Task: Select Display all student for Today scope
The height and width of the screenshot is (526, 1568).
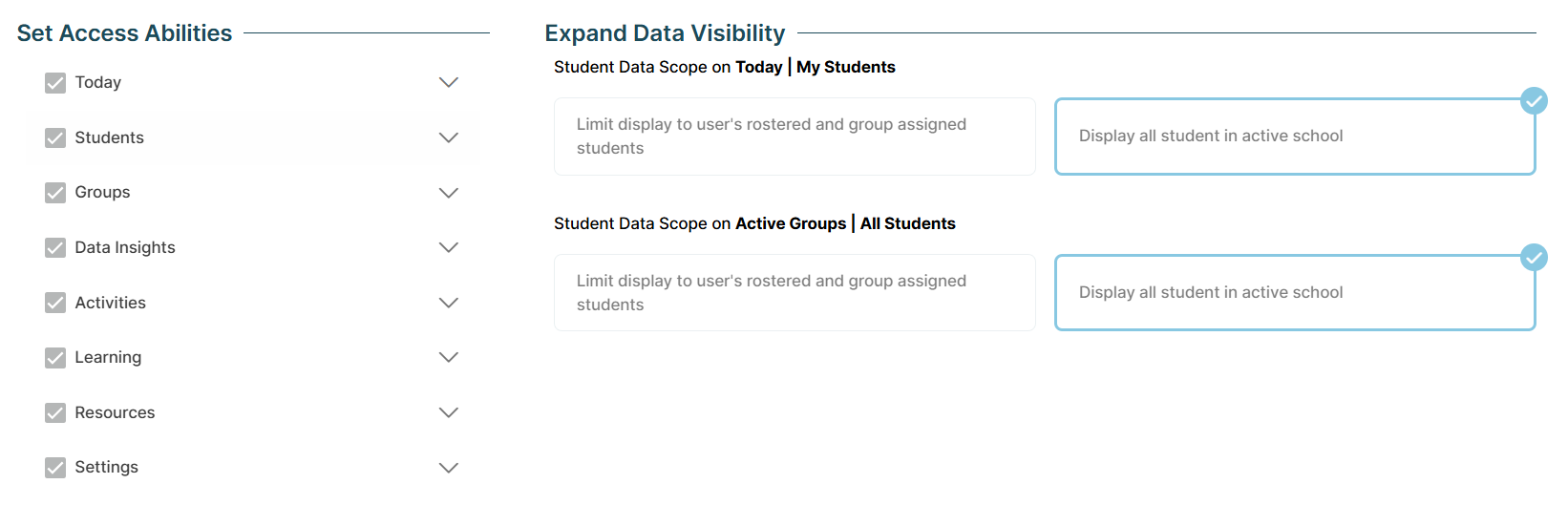Action: point(1295,137)
